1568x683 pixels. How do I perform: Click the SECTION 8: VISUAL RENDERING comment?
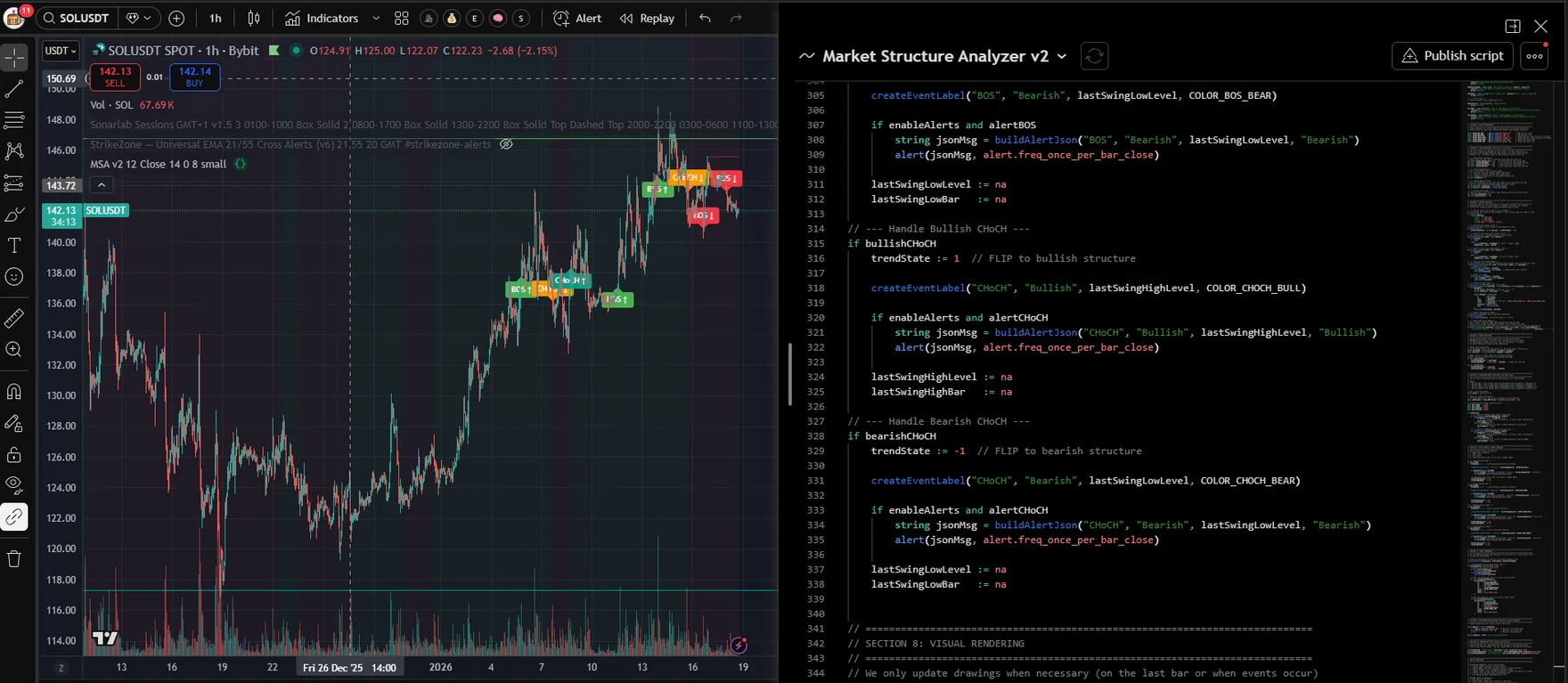click(x=935, y=644)
